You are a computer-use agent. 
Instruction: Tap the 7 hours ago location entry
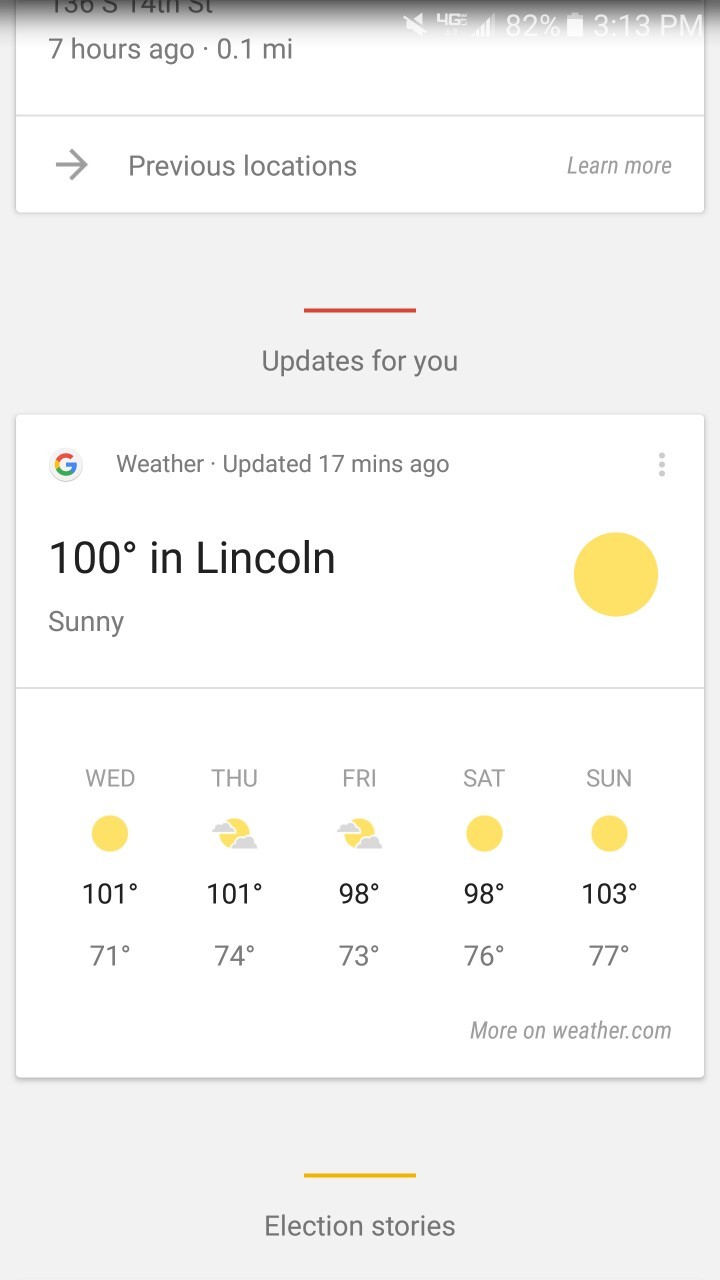(x=171, y=49)
